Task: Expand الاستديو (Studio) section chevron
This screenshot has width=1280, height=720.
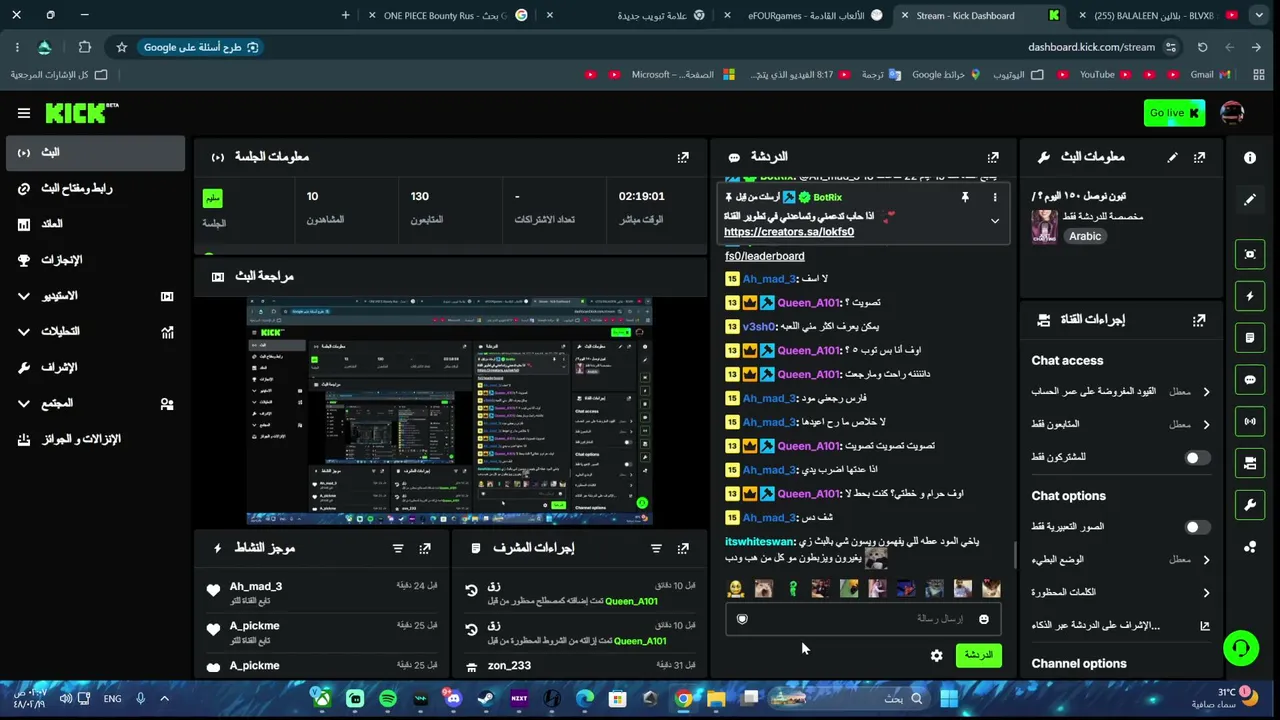Action: pyautogui.click(x=24, y=296)
